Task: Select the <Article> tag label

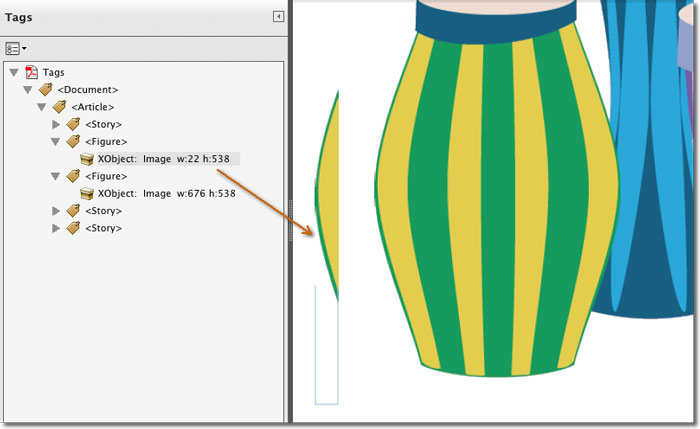Action: (91, 107)
